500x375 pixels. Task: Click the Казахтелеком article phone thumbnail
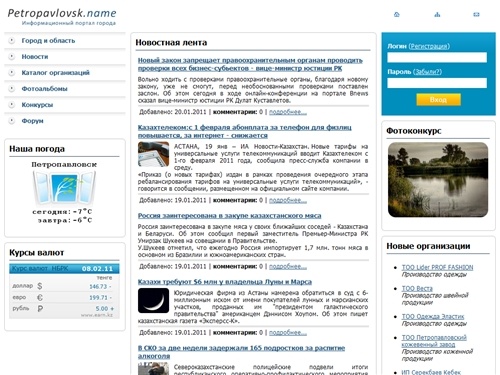point(153,154)
